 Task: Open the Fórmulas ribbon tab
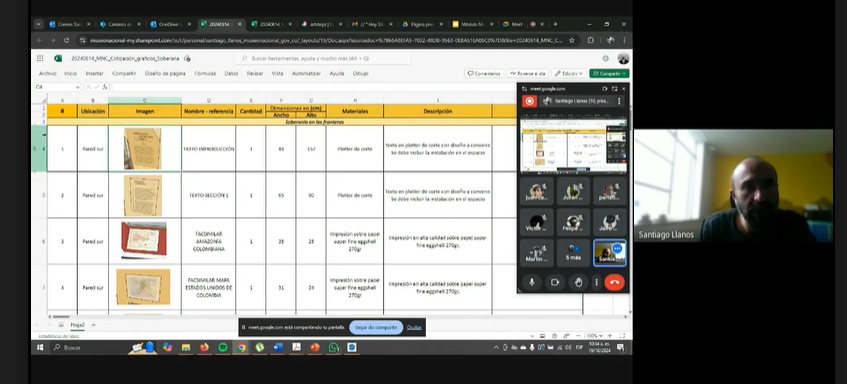coord(205,73)
